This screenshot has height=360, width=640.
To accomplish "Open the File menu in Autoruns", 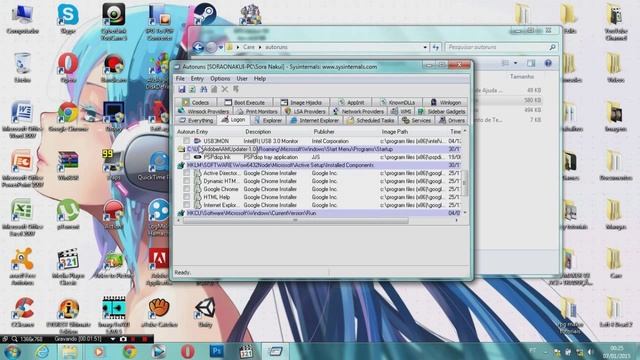I will 180,78.
